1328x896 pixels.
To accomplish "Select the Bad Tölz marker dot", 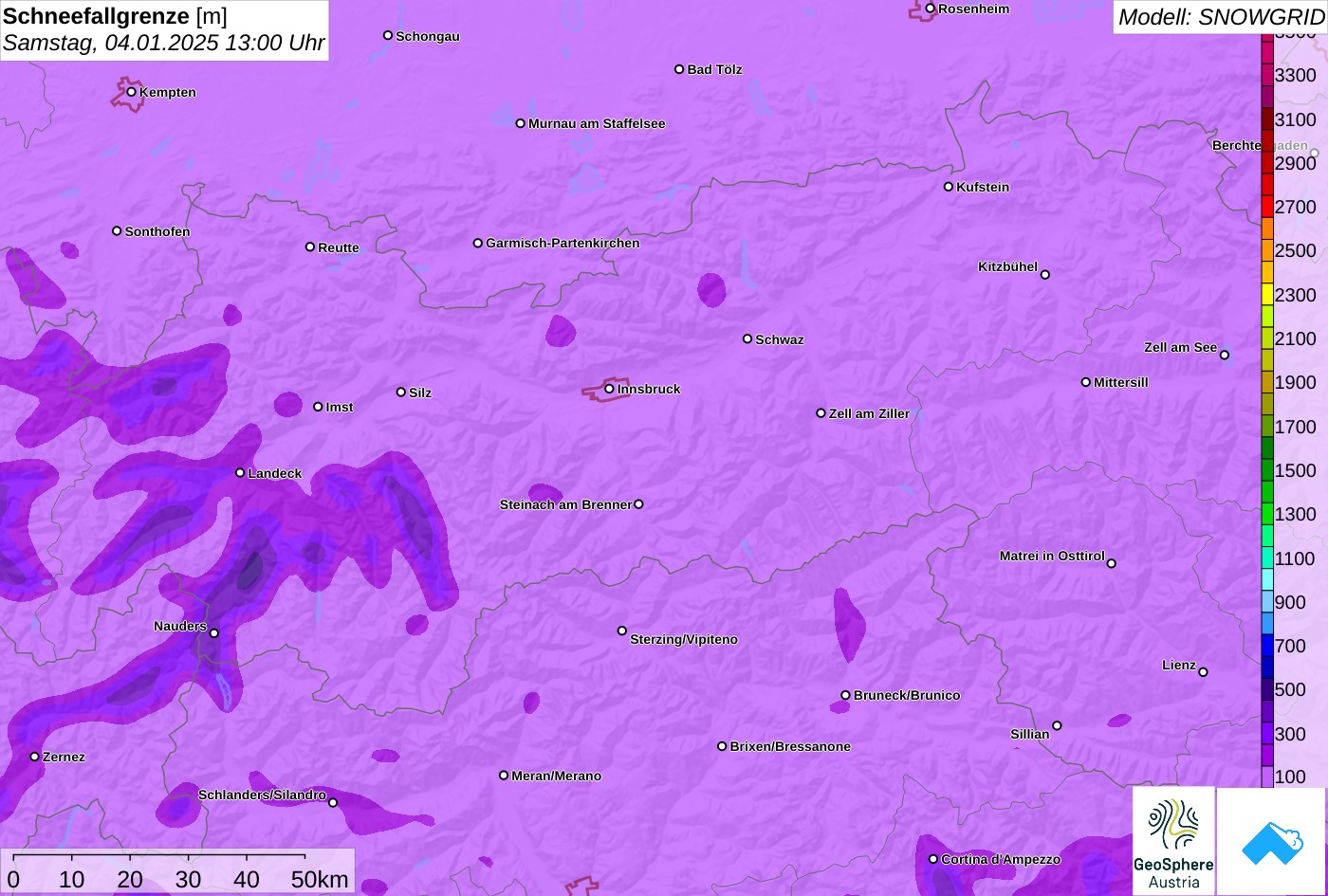I will click(x=678, y=69).
